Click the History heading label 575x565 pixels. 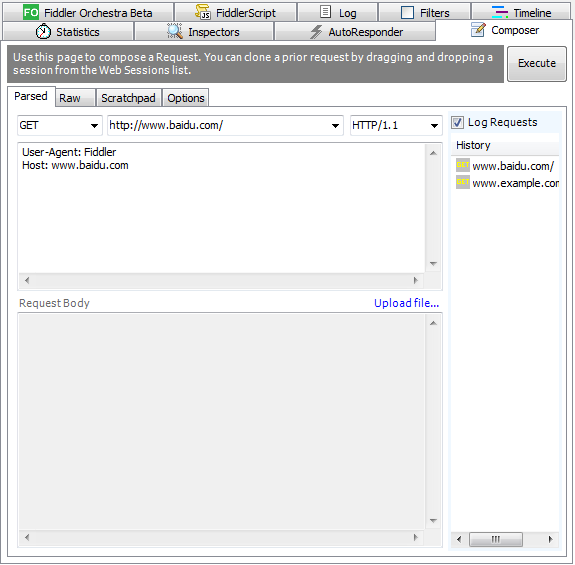(473, 145)
